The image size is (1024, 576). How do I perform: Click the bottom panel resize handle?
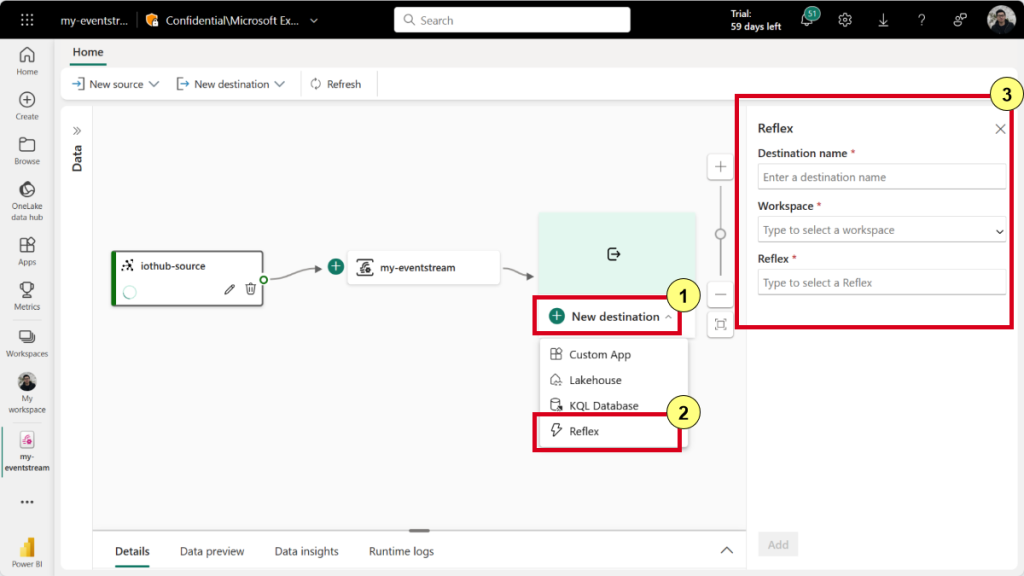(419, 530)
